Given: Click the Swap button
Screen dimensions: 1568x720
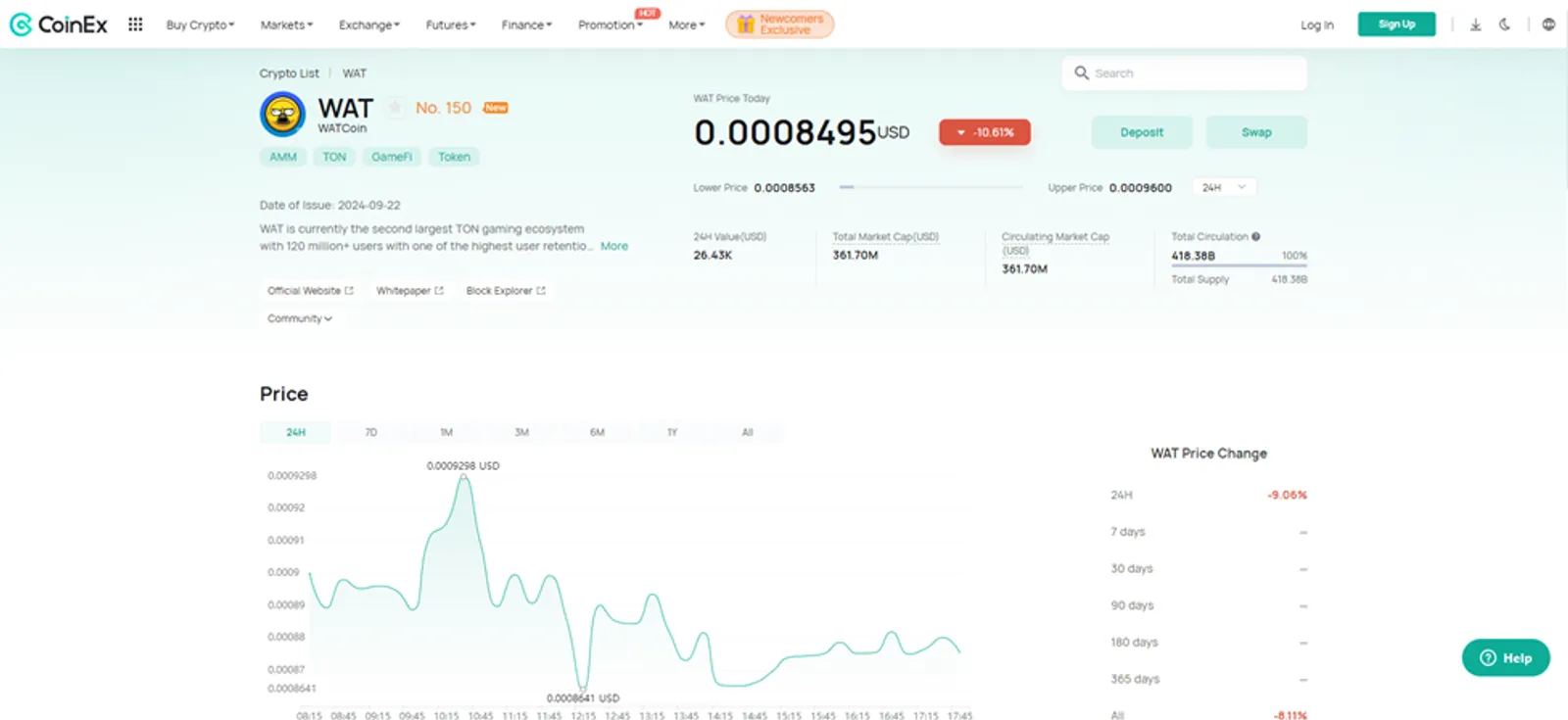Looking at the screenshot, I should 1256,132.
